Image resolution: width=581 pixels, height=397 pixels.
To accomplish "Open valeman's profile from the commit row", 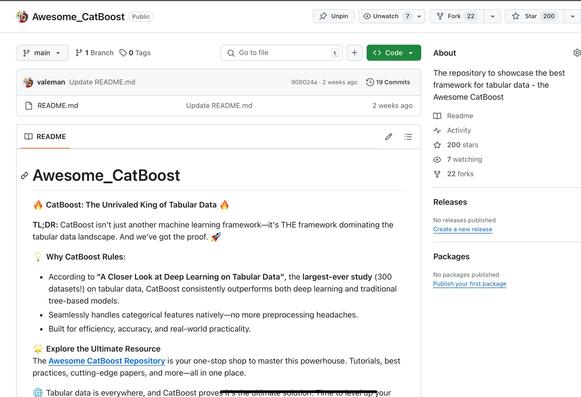I will (x=51, y=82).
